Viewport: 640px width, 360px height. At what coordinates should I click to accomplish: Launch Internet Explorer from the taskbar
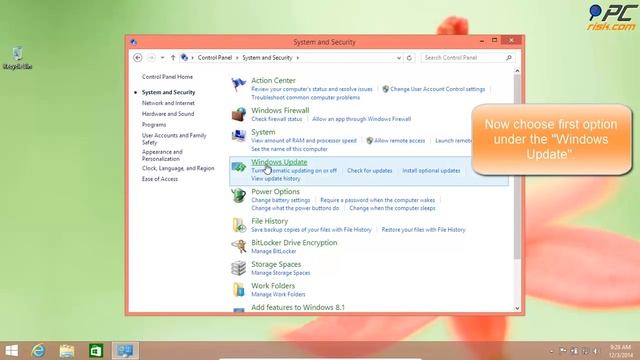(39, 351)
